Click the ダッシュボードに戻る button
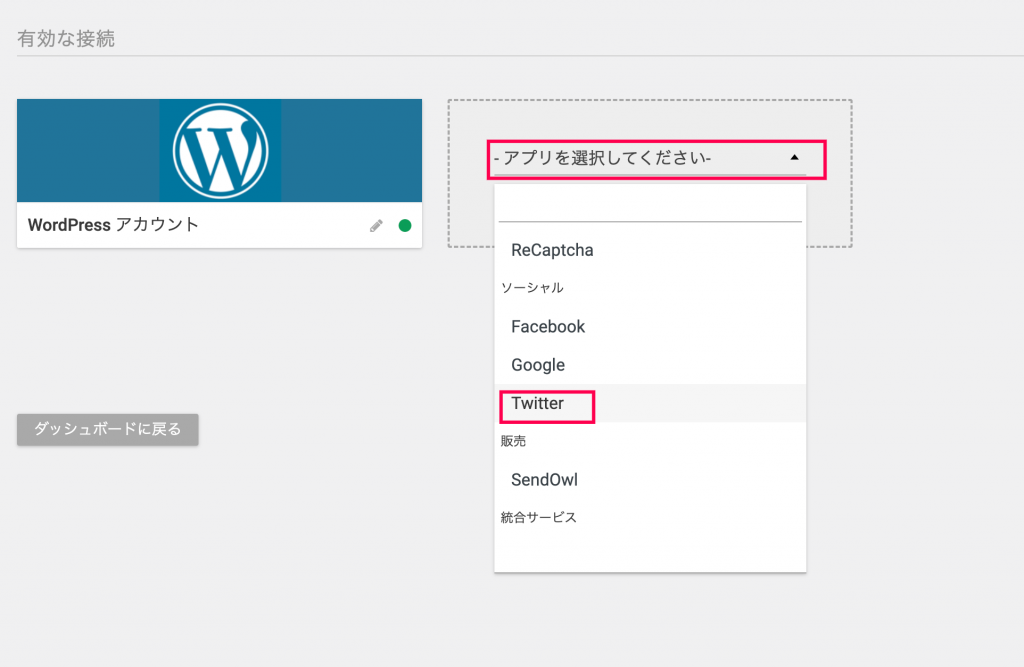 tap(108, 429)
